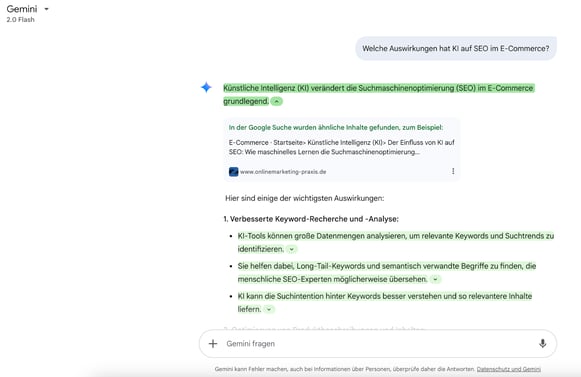Image resolution: width=581 pixels, height=377 pixels.
Task: Click the plus icon to add attachments
Action: [213, 344]
